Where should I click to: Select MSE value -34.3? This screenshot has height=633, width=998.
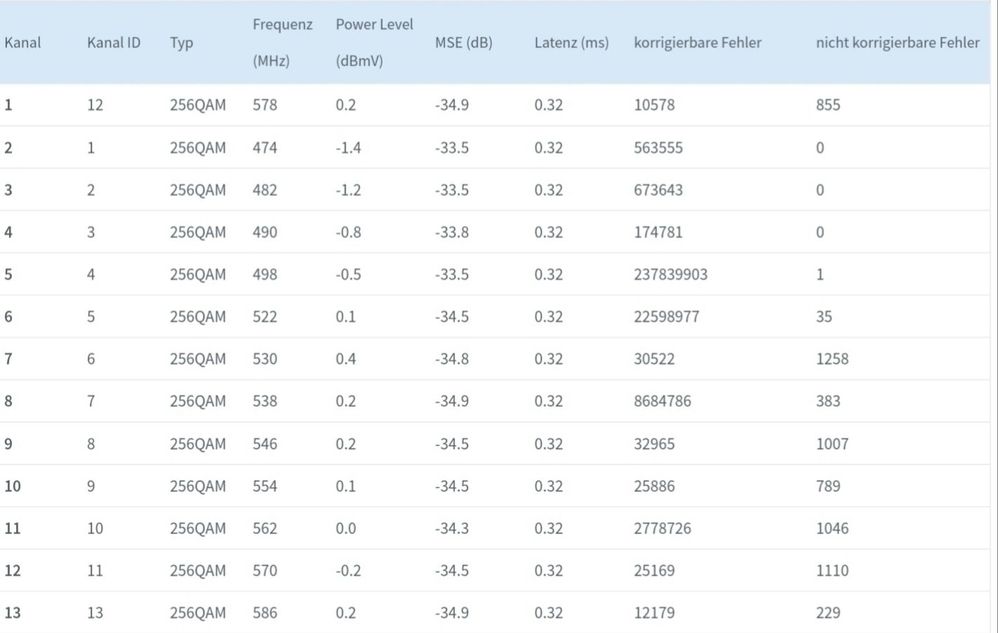pos(452,529)
